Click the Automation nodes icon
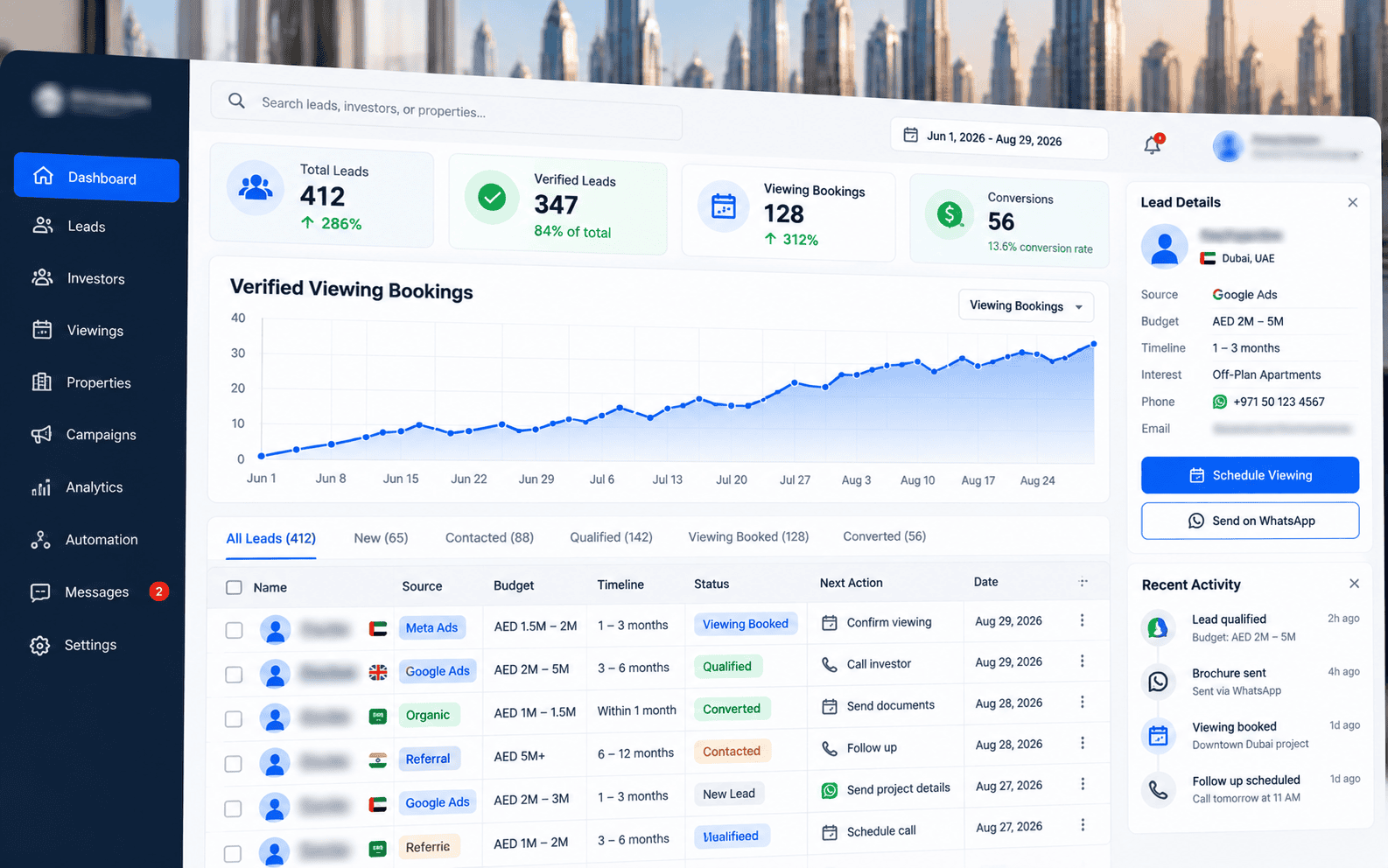Image resolution: width=1388 pixels, height=868 pixels. [40, 540]
